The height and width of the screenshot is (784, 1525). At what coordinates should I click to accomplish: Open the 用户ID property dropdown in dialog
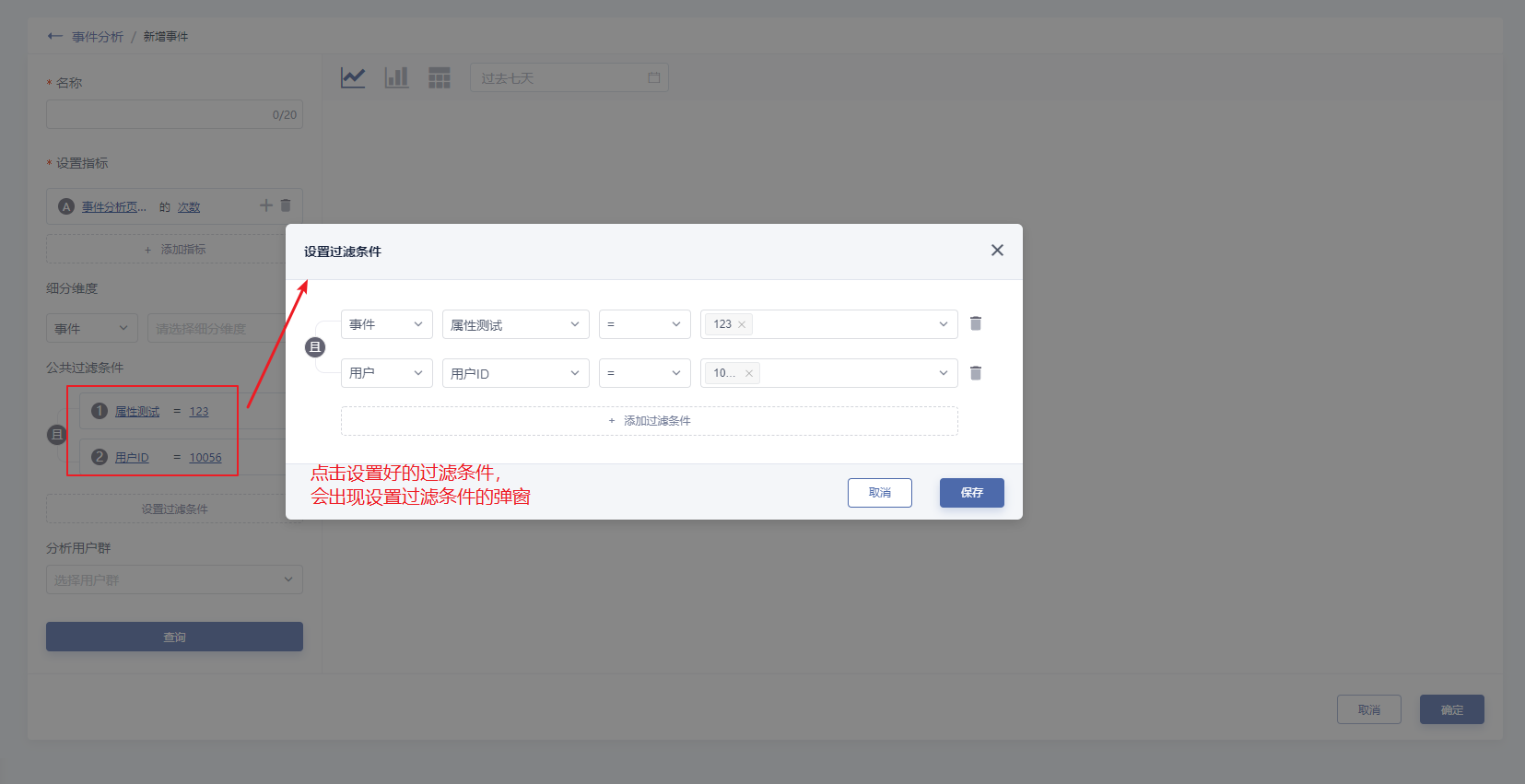pyautogui.click(x=516, y=373)
